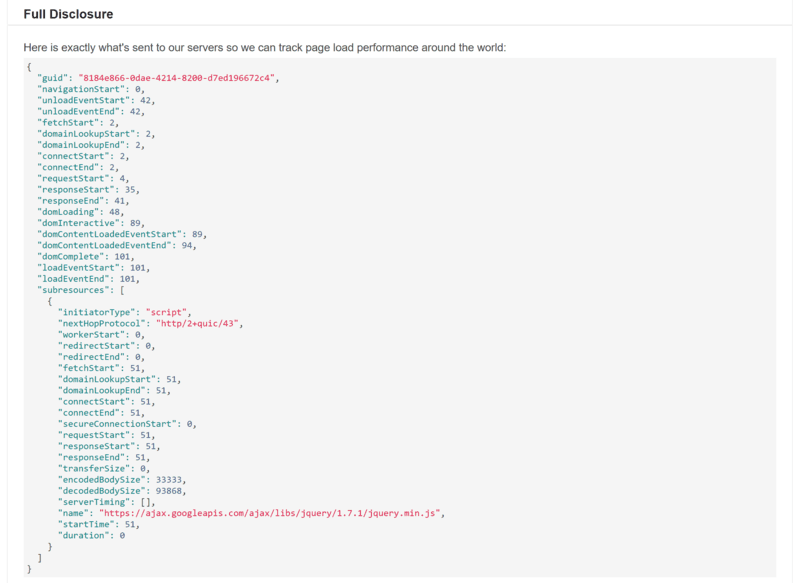Click the "duration" key
Image resolution: width=800 pixels, height=583 pixels.
click(84, 535)
